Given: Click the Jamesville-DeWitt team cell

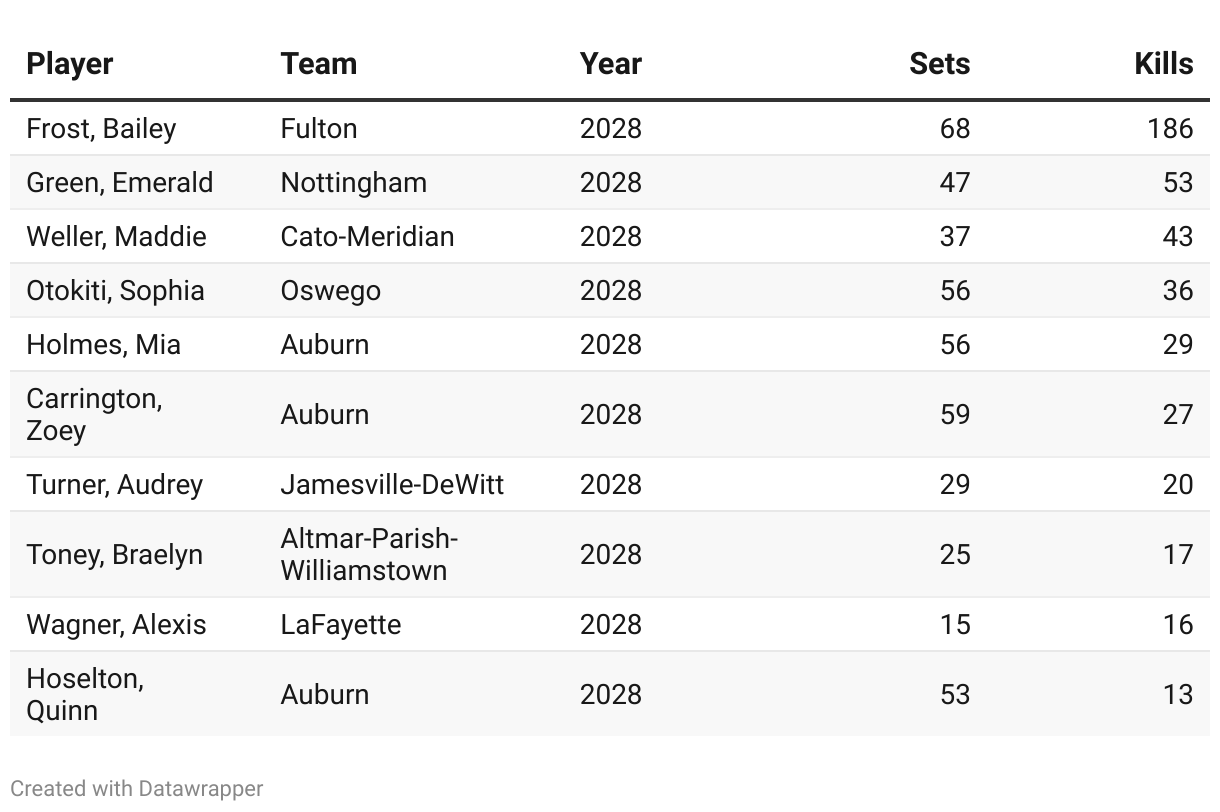Looking at the screenshot, I should (392, 485).
